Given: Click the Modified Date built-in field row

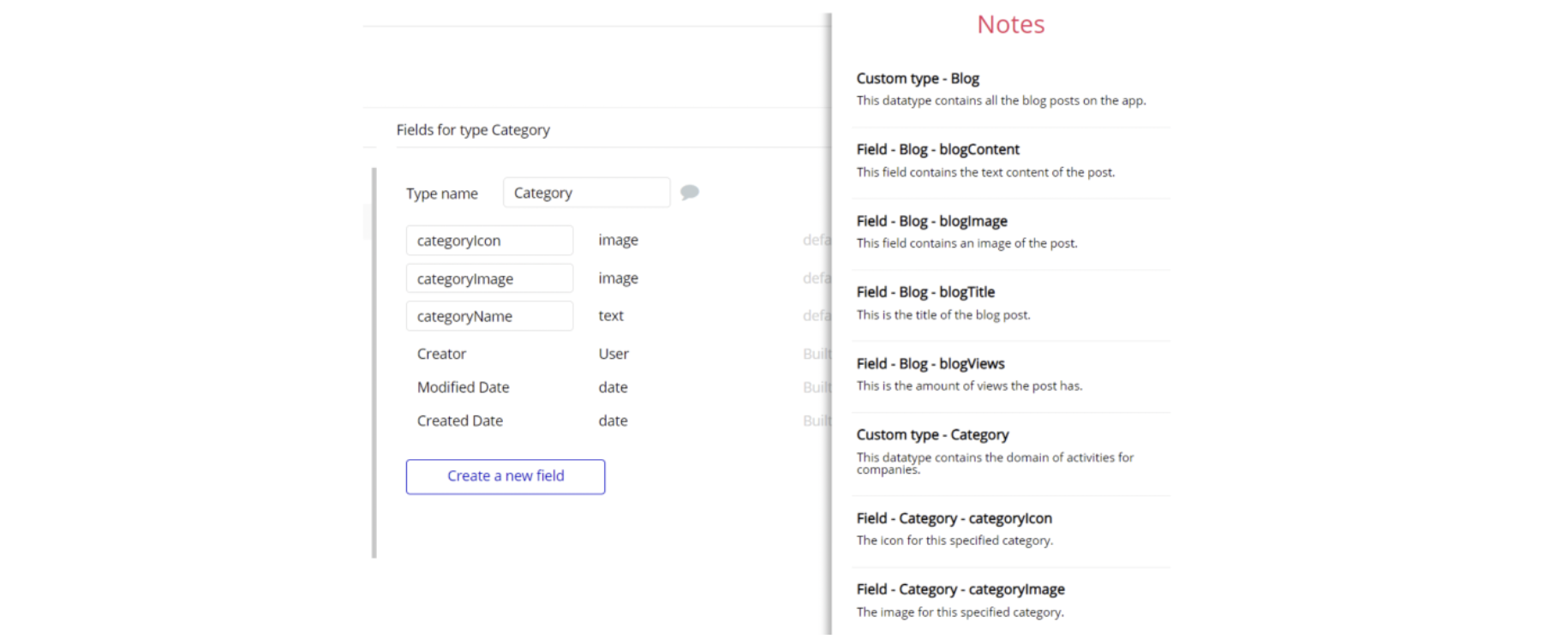Looking at the screenshot, I should [x=463, y=387].
